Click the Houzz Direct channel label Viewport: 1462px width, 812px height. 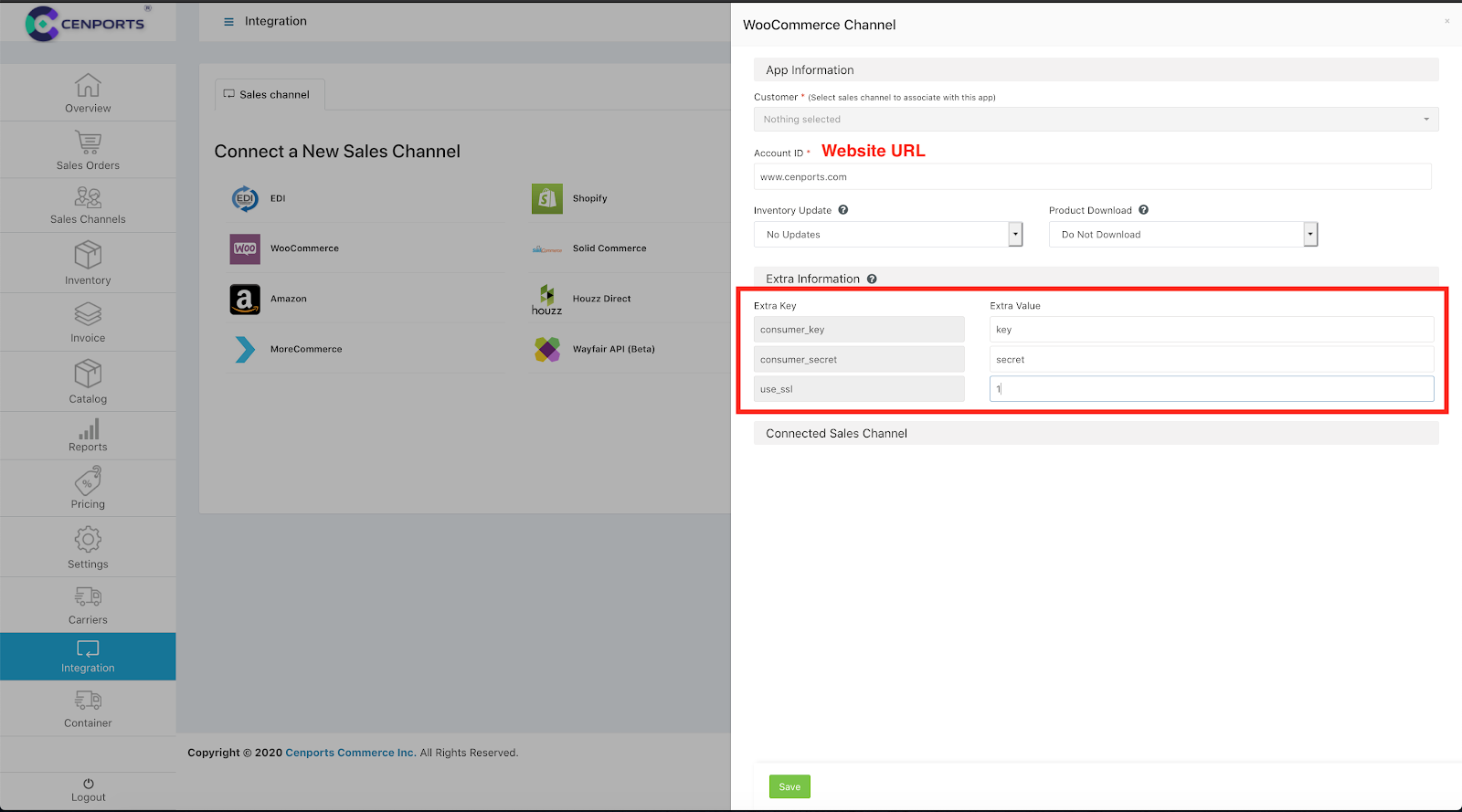pos(601,299)
